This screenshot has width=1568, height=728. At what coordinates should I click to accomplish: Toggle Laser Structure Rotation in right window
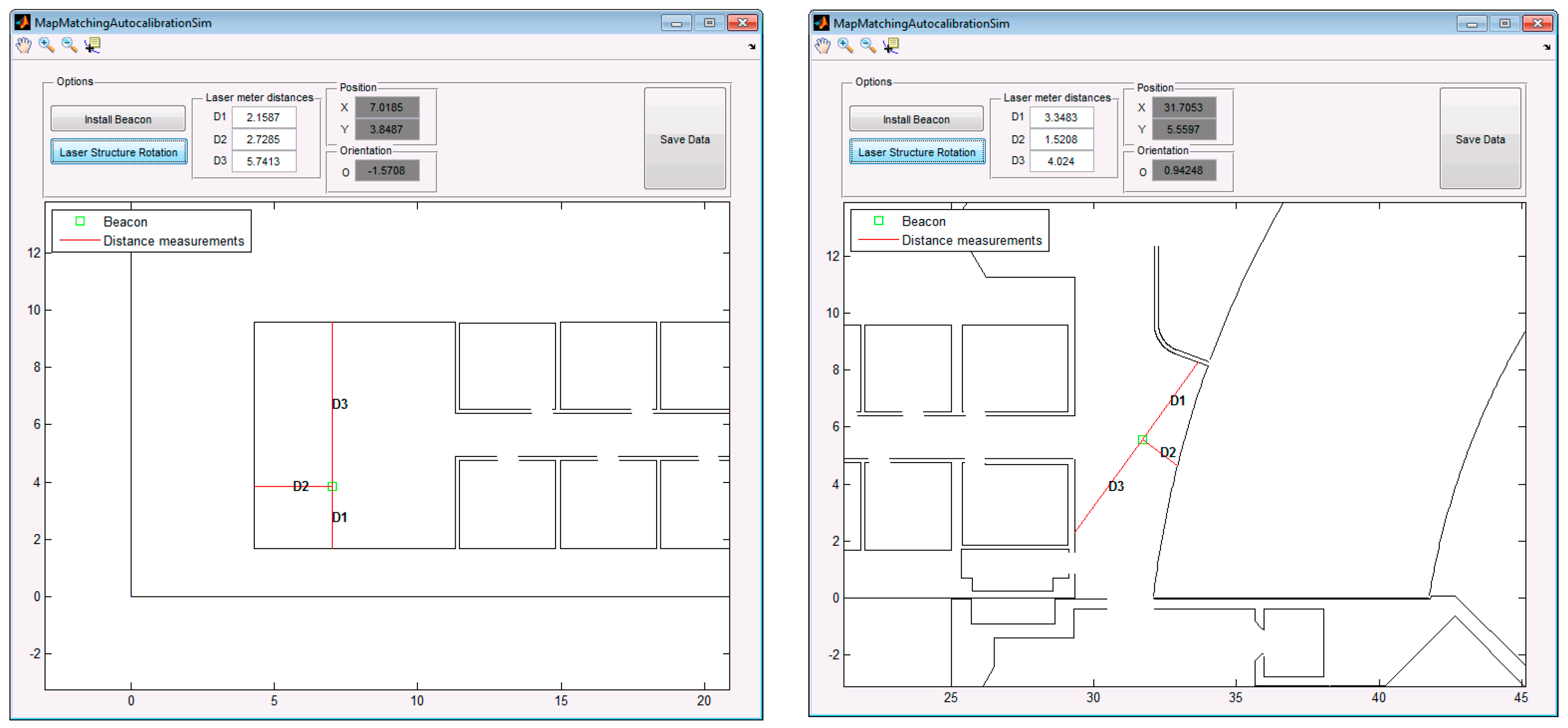pos(917,152)
